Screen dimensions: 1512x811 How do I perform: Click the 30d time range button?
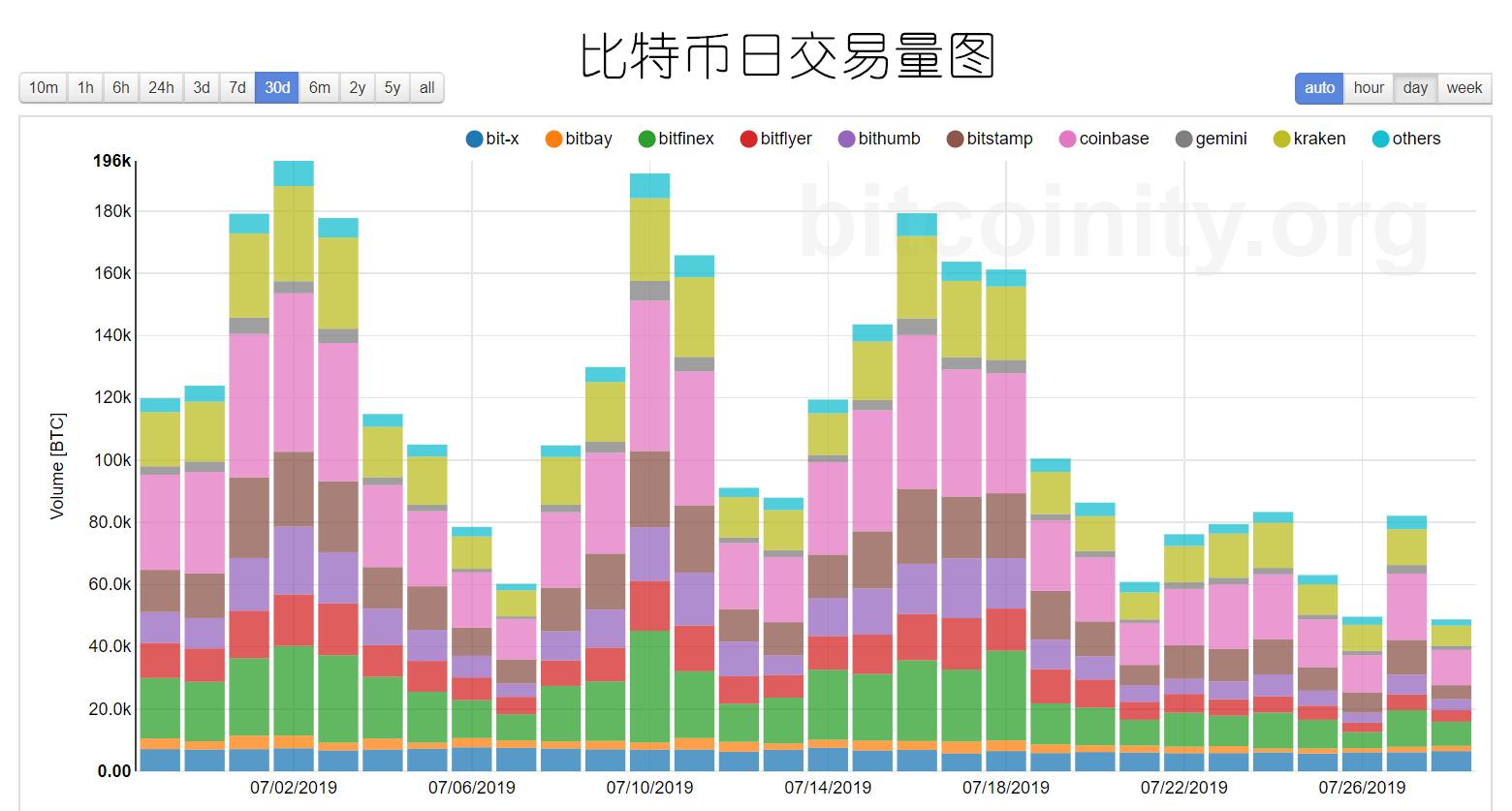click(x=277, y=87)
